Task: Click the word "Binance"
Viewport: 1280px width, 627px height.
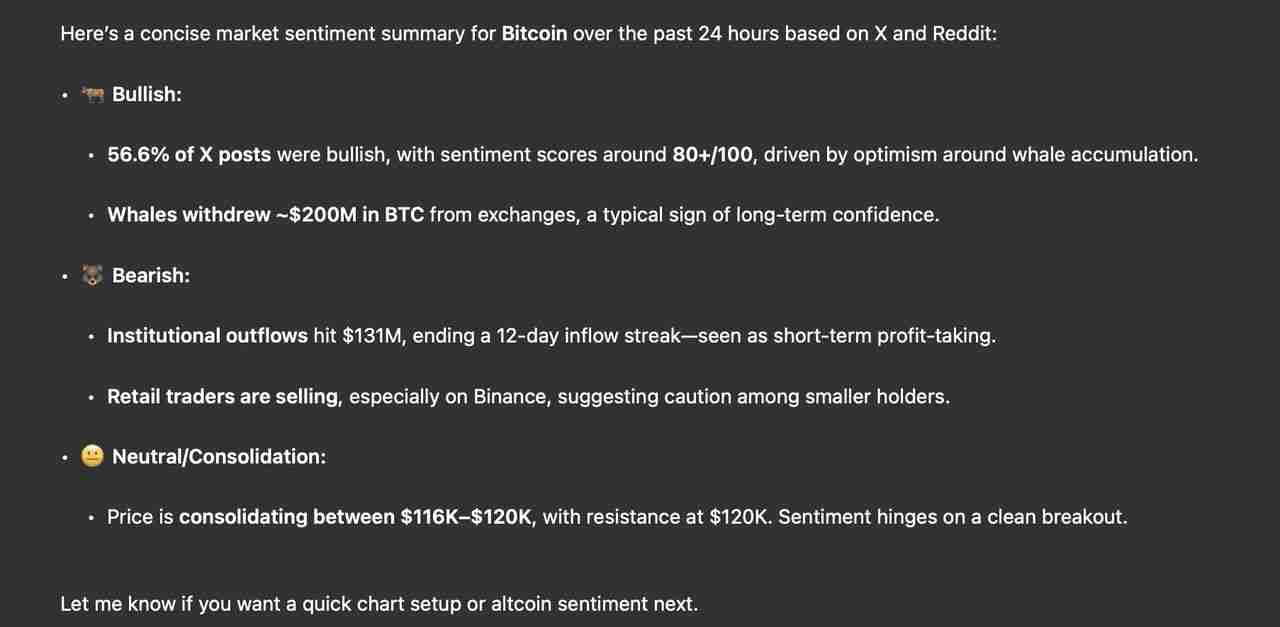Action: (x=510, y=397)
